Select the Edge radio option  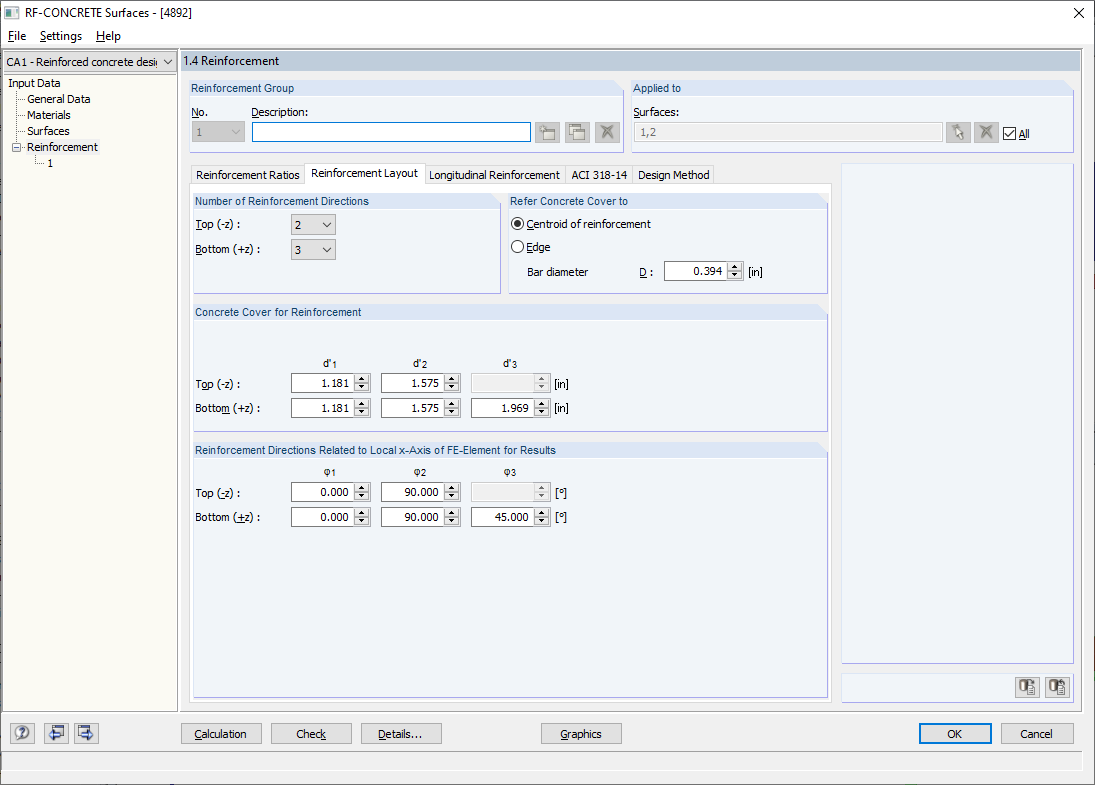(517, 247)
